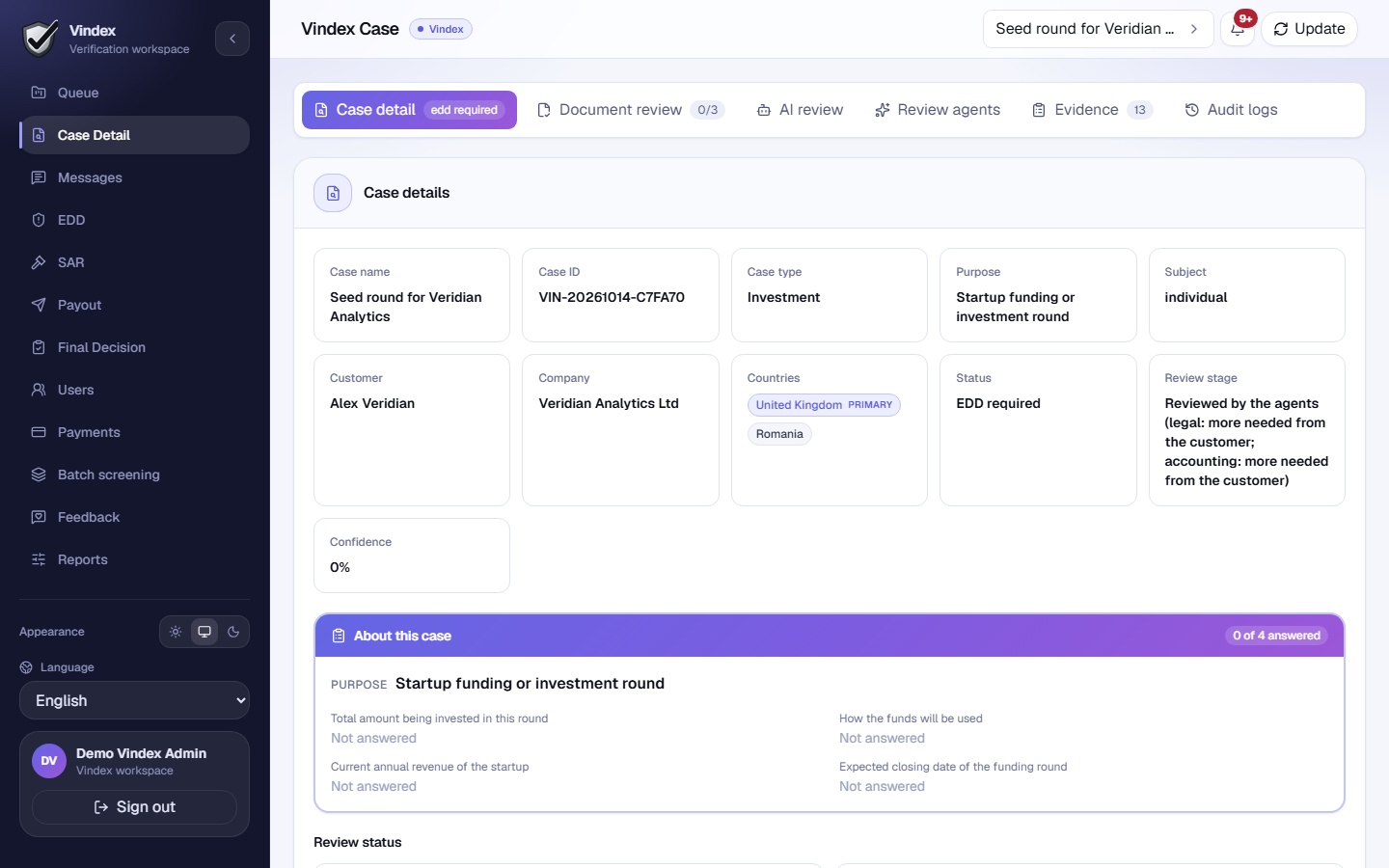This screenshot has width=1389, height=868.
Task: Click the Status value EDD required
Action: pyautogui.click(x=998, y=403)
